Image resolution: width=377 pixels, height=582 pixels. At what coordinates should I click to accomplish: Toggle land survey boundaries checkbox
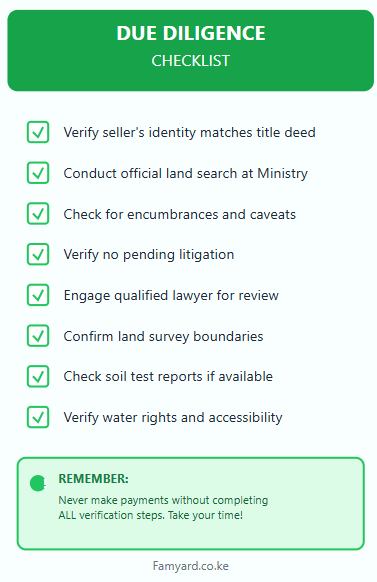tap(38, 336)
